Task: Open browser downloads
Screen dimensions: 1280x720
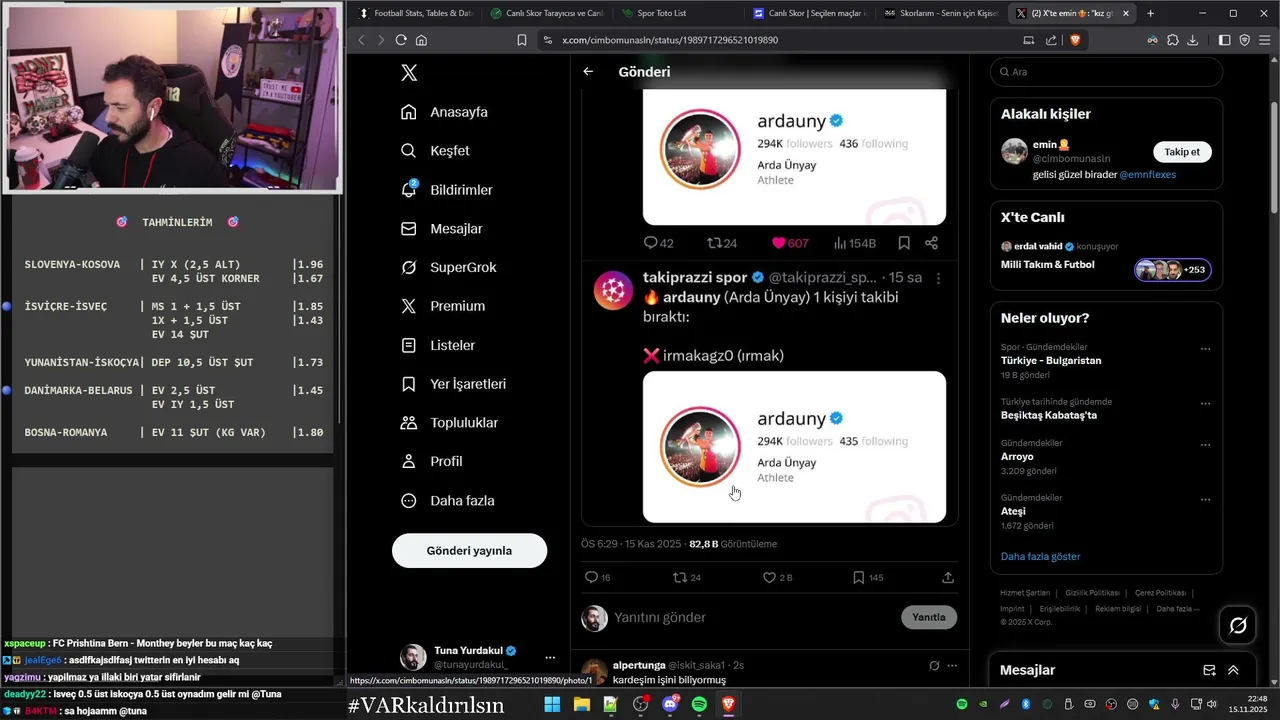Action: (1193, 40)
